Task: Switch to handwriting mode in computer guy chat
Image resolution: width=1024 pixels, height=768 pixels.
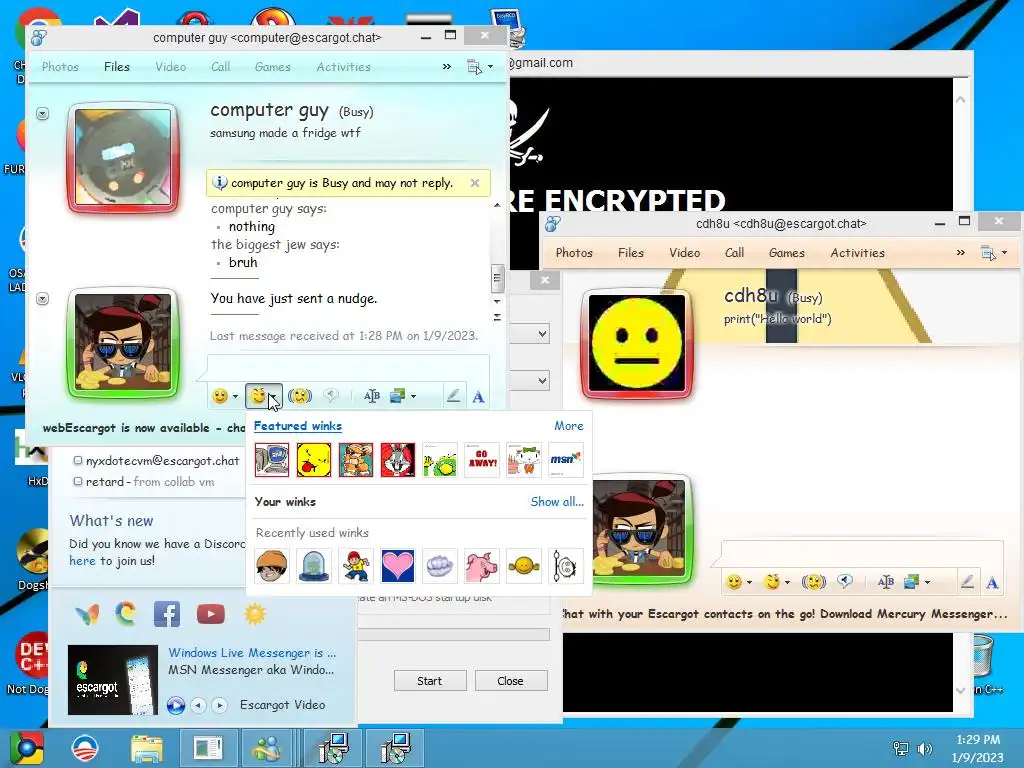Action: (453, 396)
